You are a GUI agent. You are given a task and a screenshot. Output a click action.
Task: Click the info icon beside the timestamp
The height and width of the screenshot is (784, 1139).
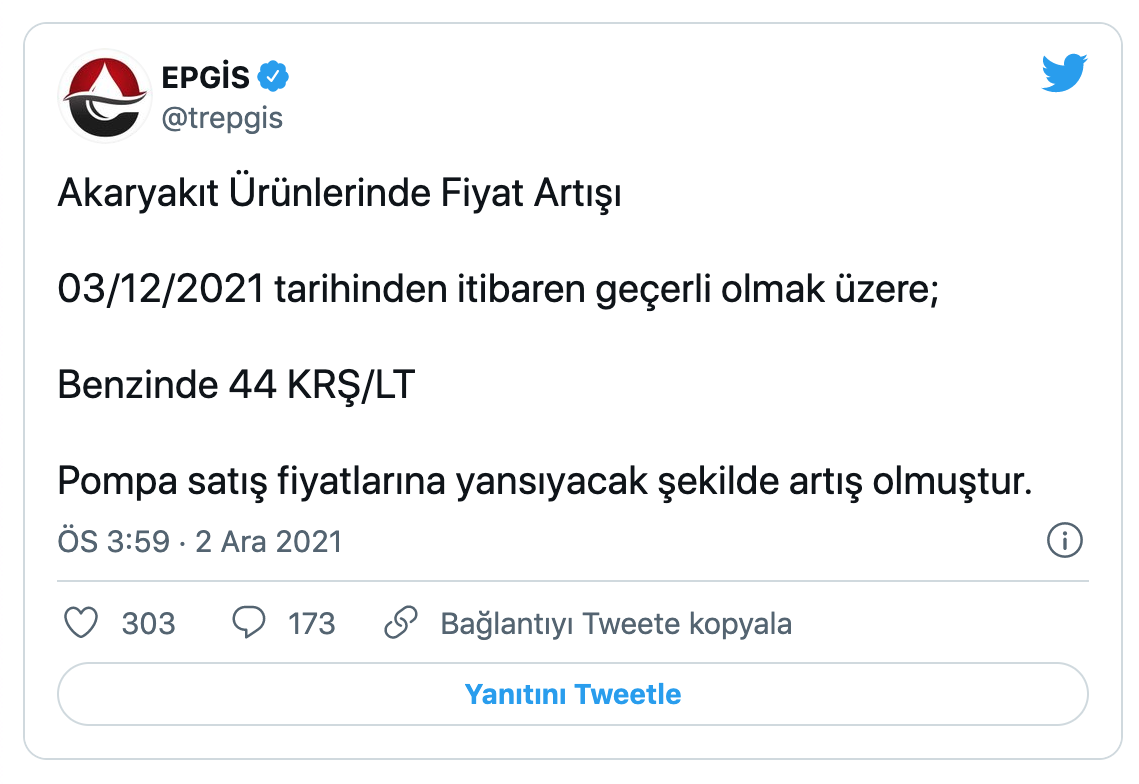click(1064, 541)
